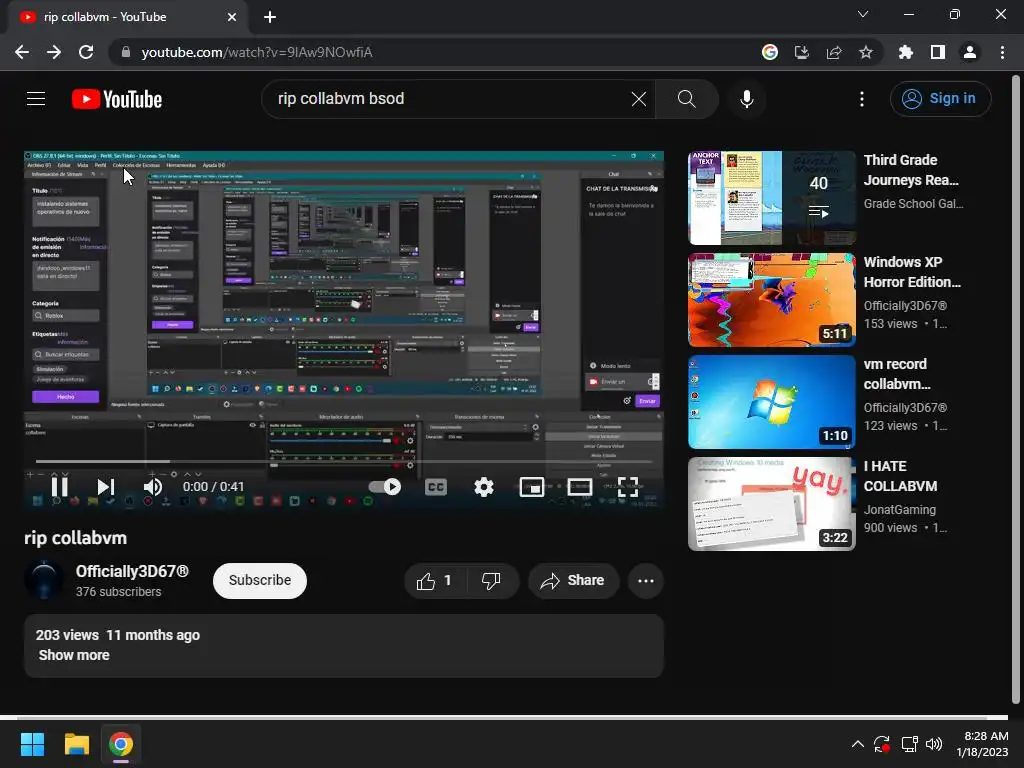Seek on the video progress bar
The width and height of the screenshot is (1024, 768).
pyautogui.click(x=344, y=461)
